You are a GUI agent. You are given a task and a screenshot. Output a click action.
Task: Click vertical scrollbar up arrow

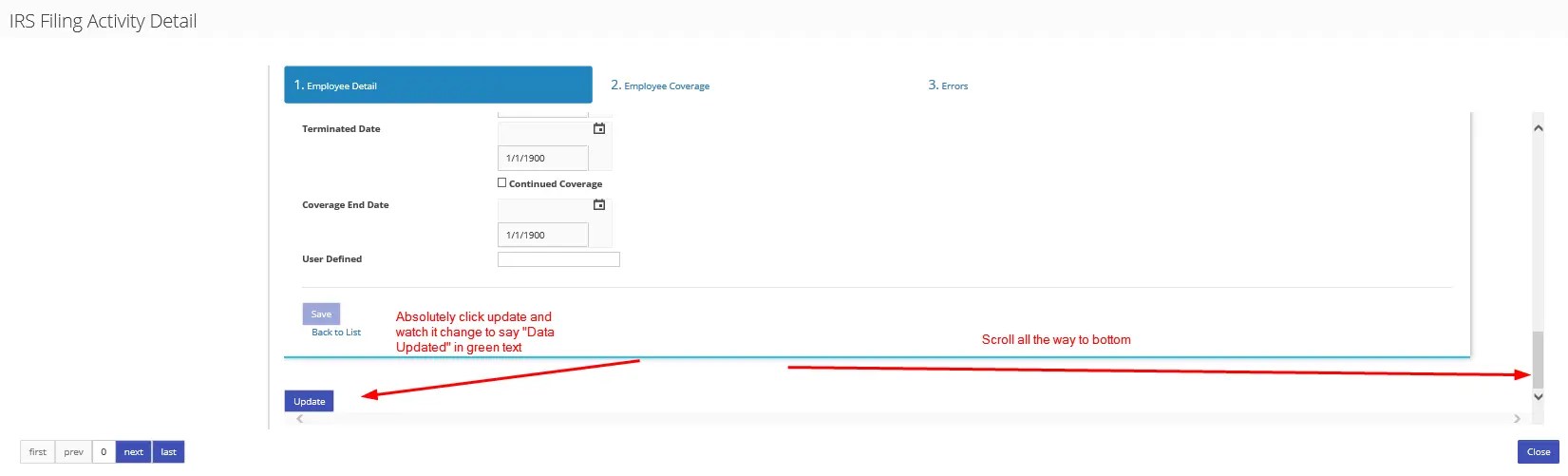(1539, 128)
